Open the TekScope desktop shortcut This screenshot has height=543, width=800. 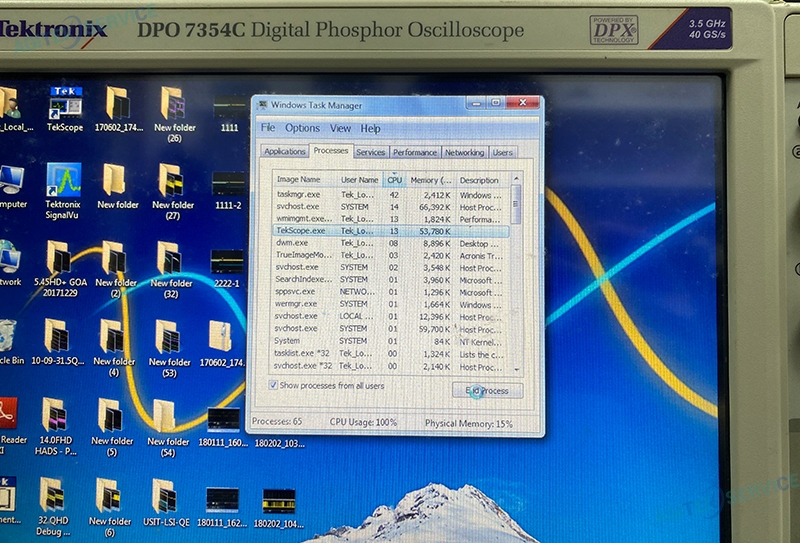(x=66, y=103)
